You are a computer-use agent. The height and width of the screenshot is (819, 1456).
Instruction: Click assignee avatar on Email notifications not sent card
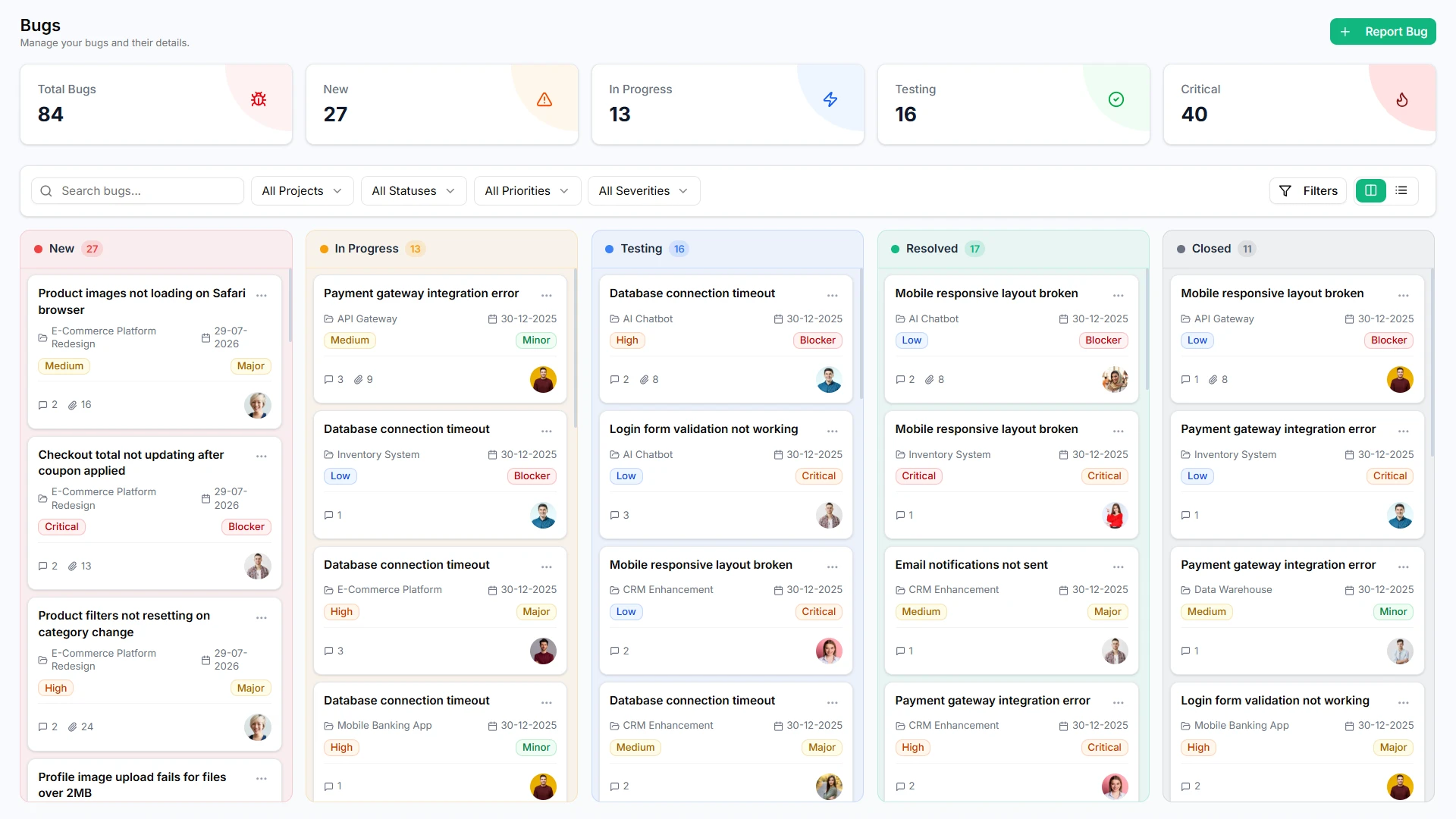point(1115,651)
